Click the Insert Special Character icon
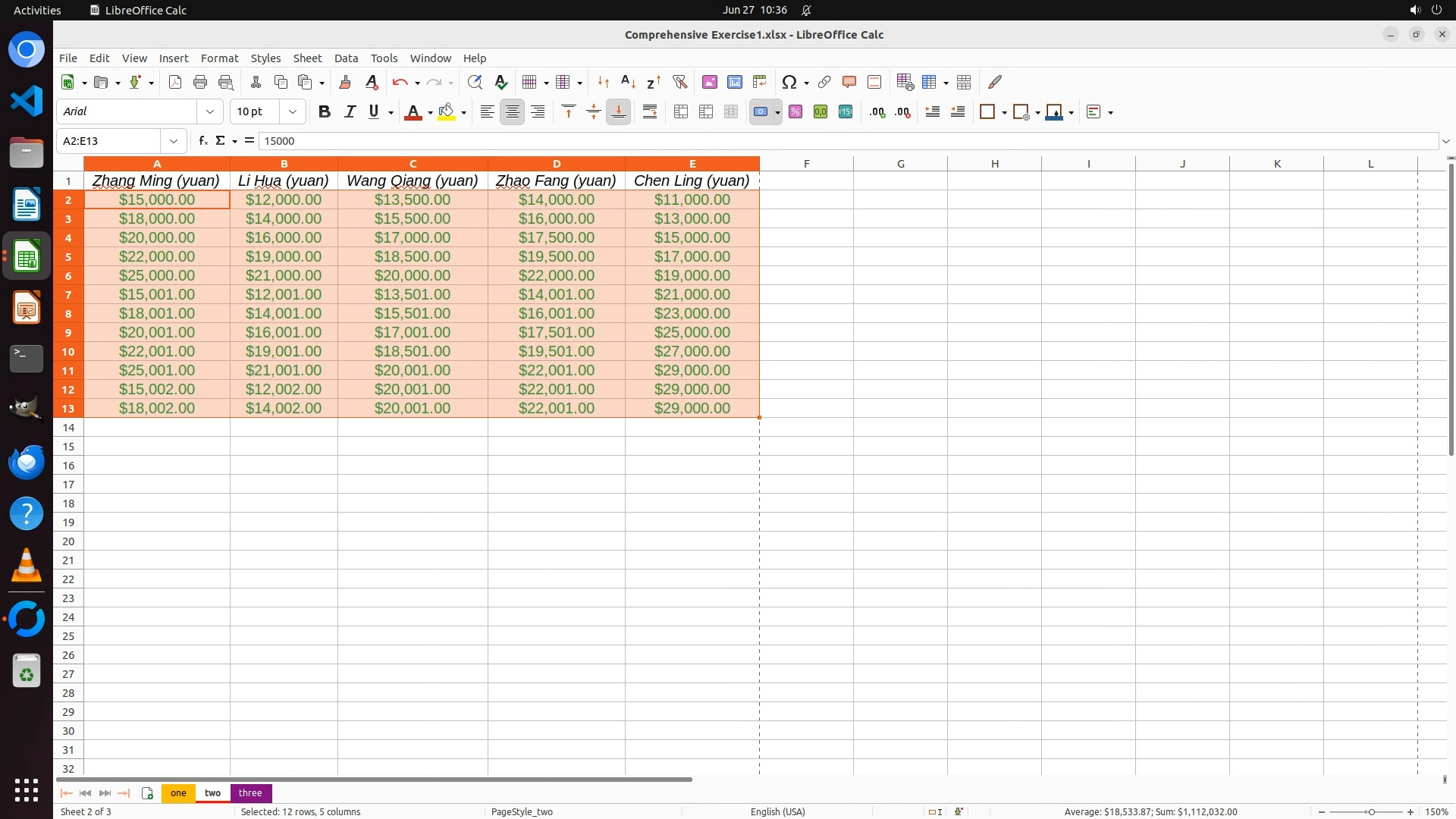 tap(789, 82)
